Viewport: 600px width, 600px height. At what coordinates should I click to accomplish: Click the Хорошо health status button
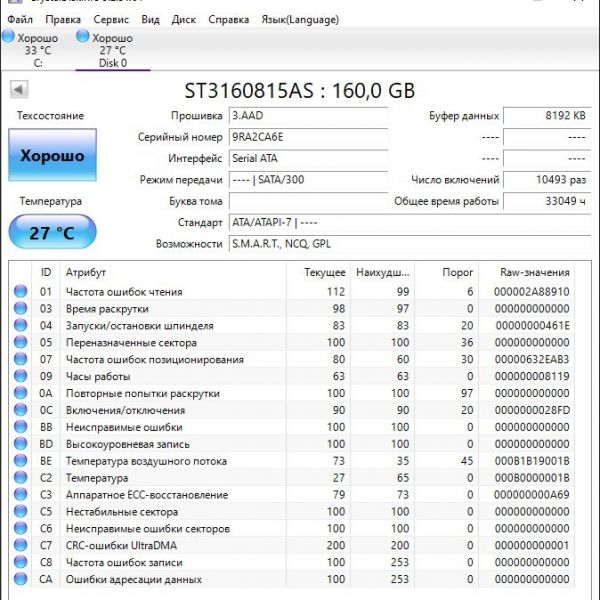click(52, 155)
